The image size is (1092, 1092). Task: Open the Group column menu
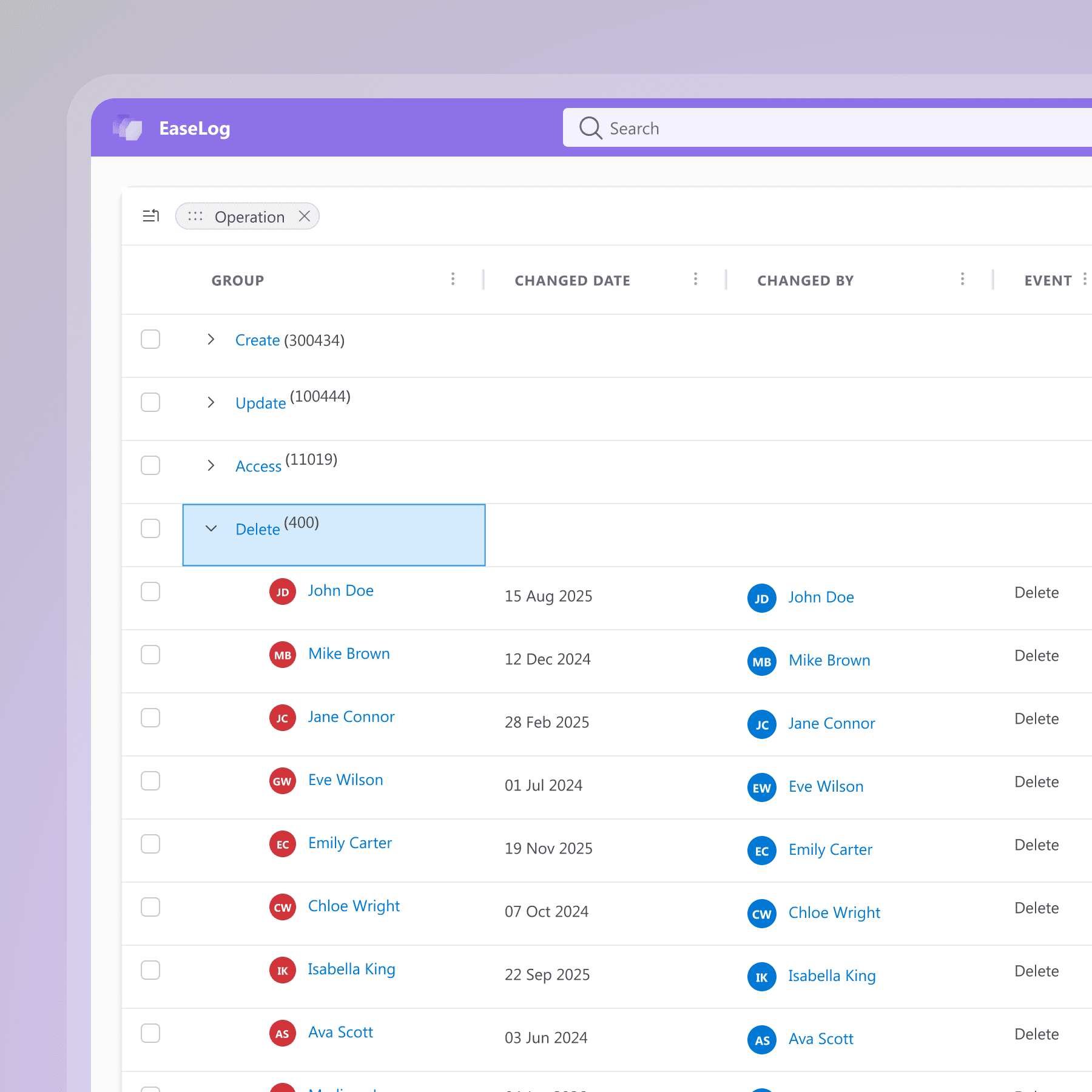coord(453,279)
